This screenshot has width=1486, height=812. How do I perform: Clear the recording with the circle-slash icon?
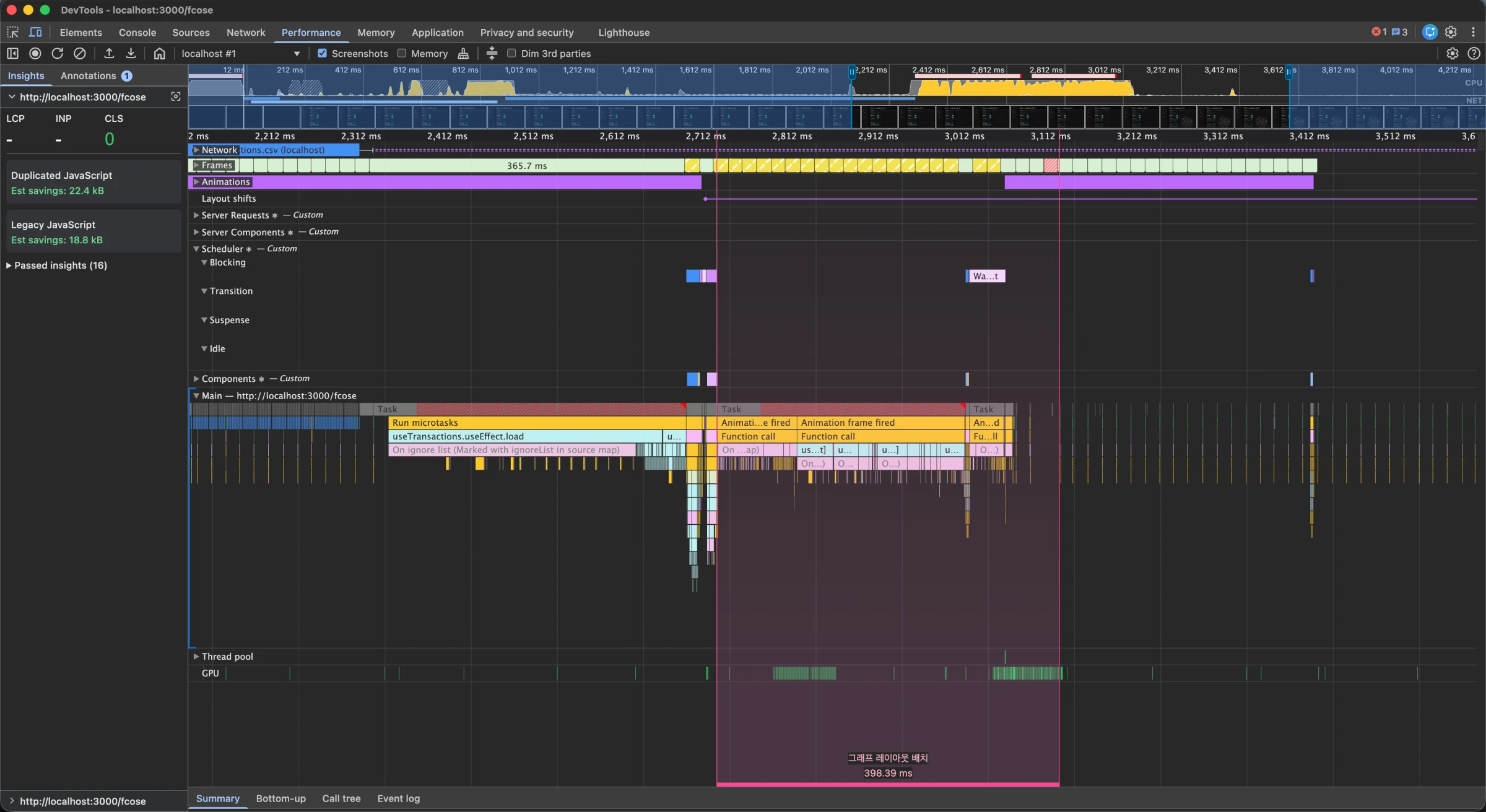pyautogui.click(x=80, y=53)
